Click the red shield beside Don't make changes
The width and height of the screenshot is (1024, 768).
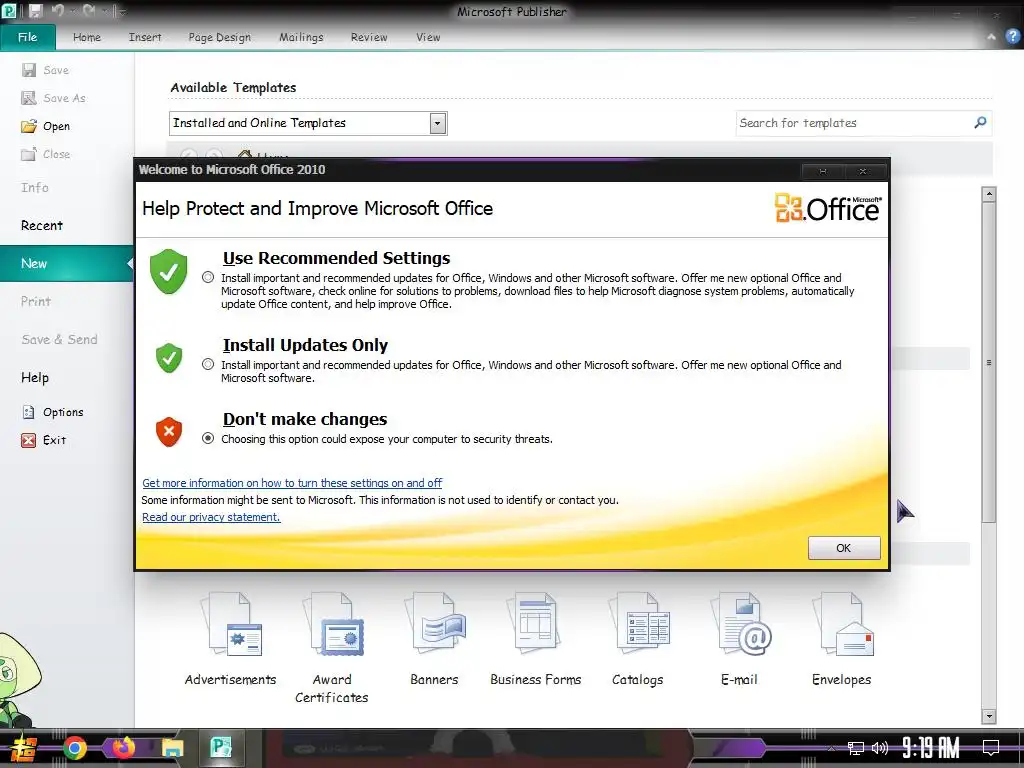[168, 432]
